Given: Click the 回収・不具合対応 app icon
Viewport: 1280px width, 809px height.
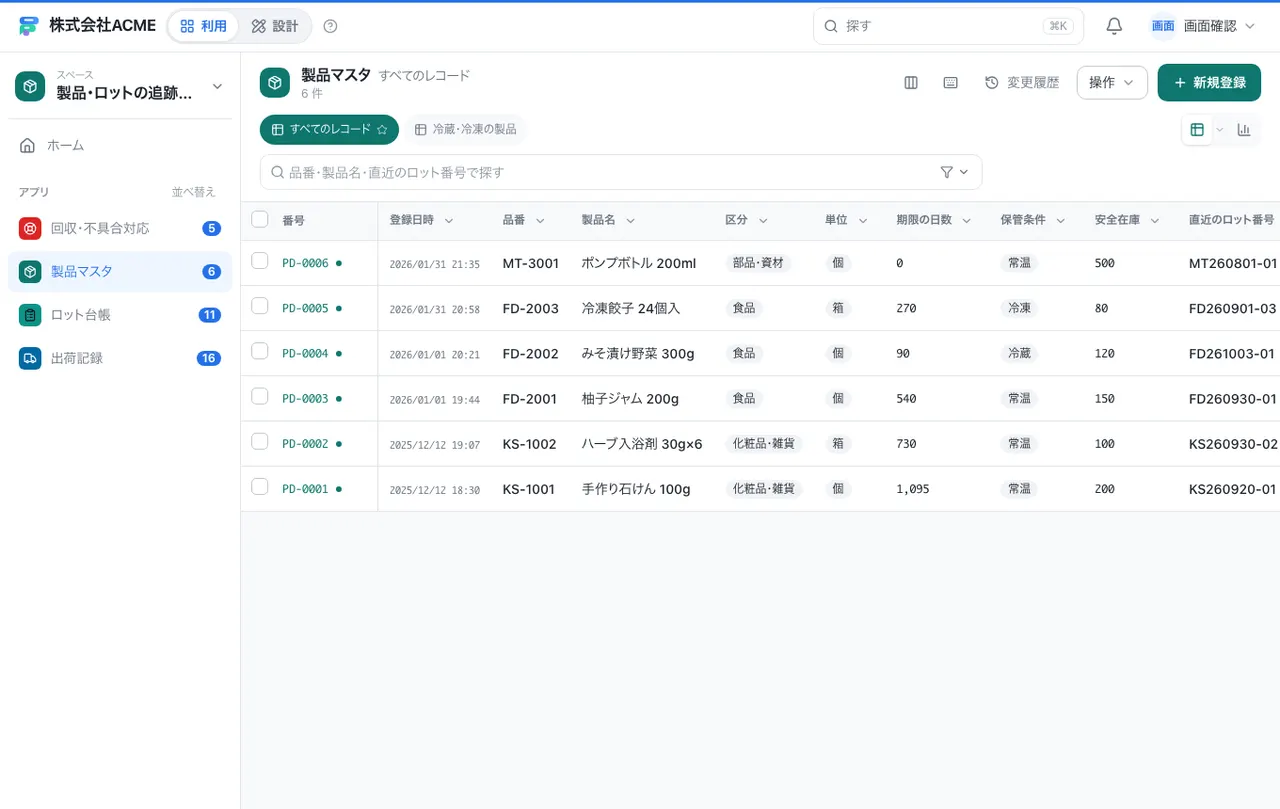Looking at the screenshot, I should click(30, 228).
